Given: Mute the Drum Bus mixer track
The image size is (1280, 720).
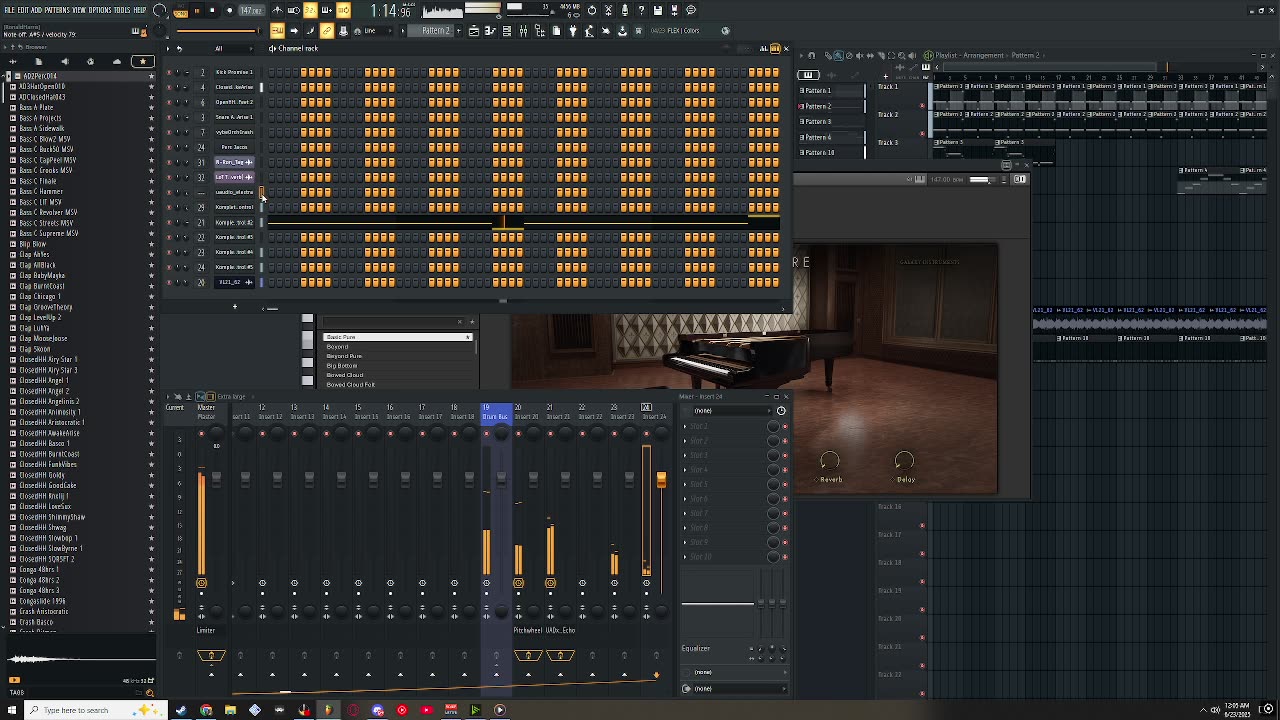Looking at the screenshot, I should pyautogui.click(x=486, y=434).
